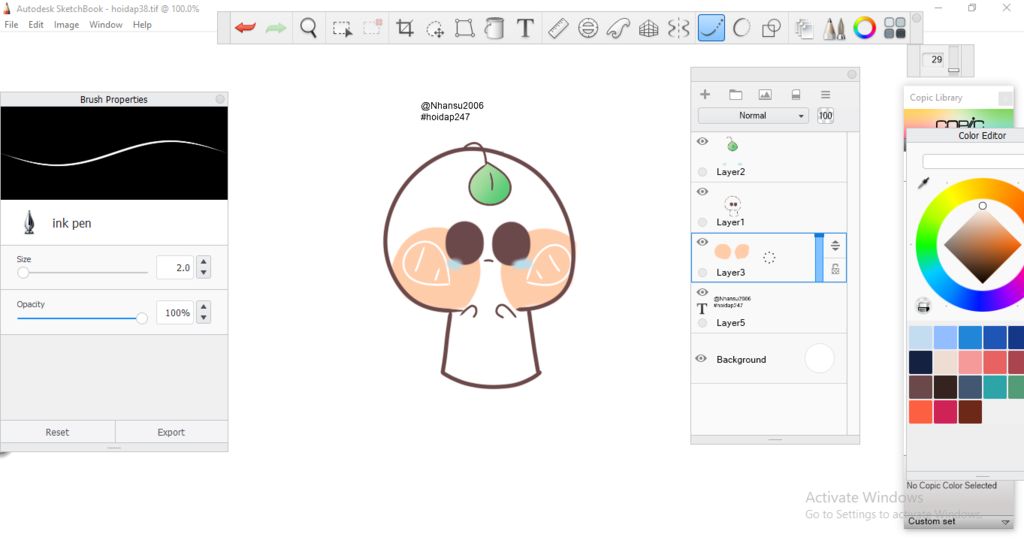Screen dimensions: 1024x543
Task: Pick color with the eyedropper icon
Action: click(x=923, y=183)
